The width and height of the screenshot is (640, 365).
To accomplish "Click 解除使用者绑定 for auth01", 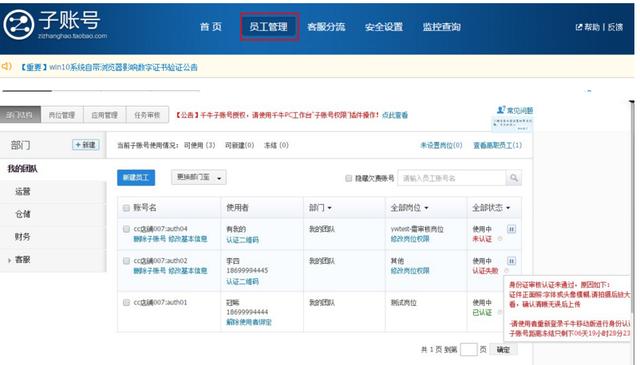I will [249, 322].
